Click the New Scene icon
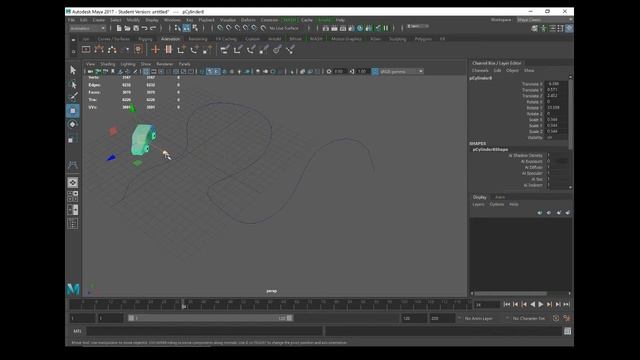 click(x=119, y=28)
